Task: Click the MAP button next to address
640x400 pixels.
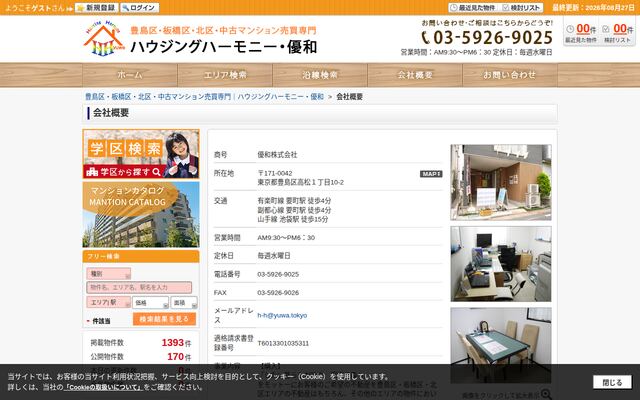Action: pos(431,174)
